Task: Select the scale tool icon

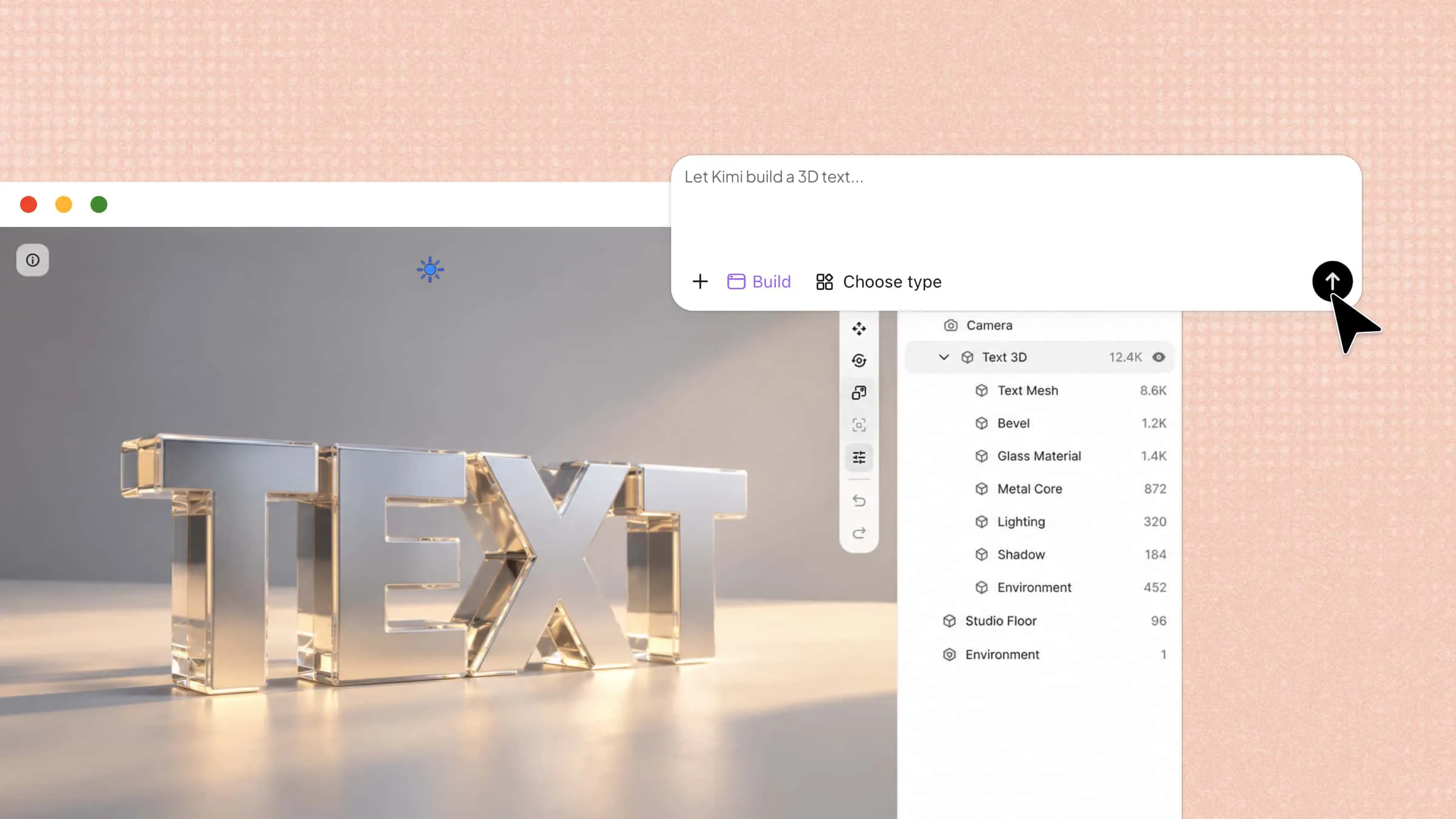Action: [859, 393]
